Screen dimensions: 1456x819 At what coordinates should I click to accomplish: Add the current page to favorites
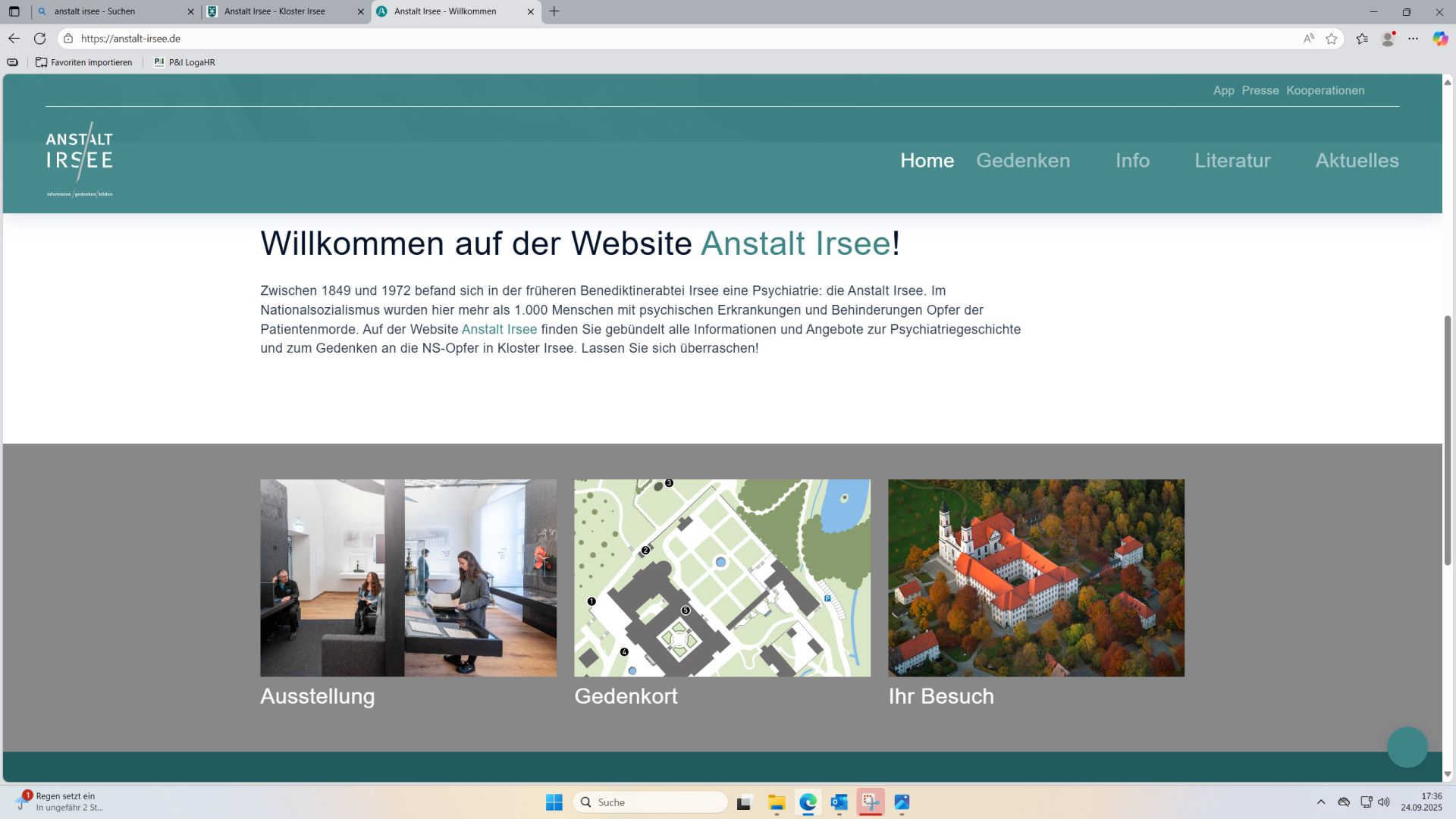pos(1331,38)
